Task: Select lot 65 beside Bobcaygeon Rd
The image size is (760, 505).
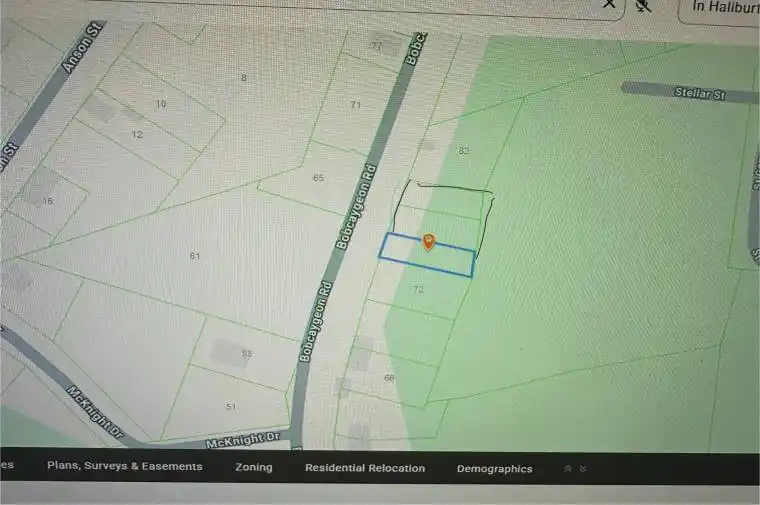Action: (x=318, y=178)
